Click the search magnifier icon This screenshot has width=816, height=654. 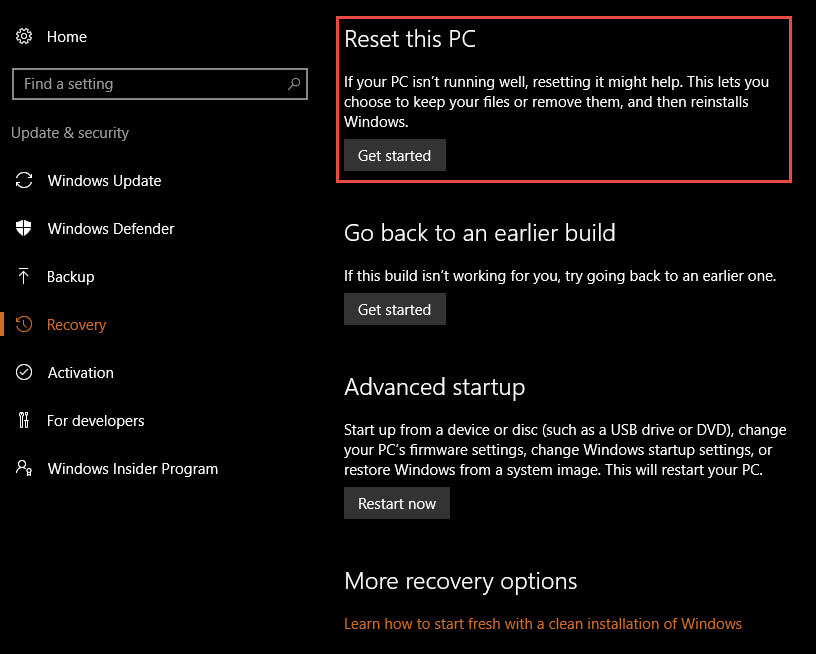(294, 83)
